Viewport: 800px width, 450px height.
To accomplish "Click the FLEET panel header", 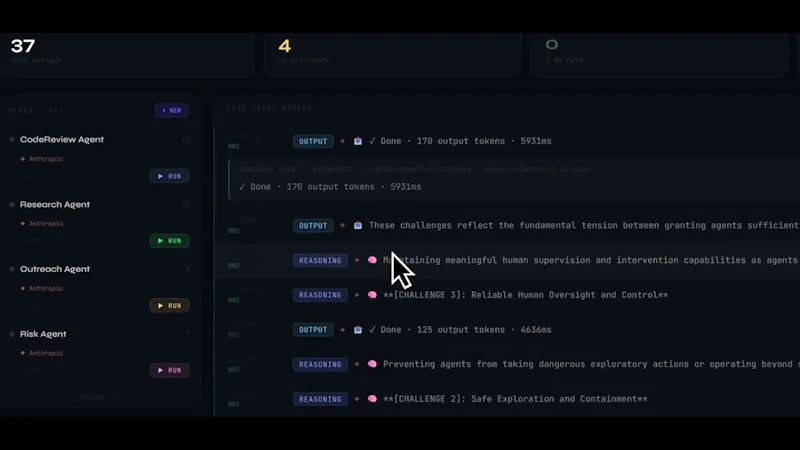I will pyautogui.click(x=36, y=110).
